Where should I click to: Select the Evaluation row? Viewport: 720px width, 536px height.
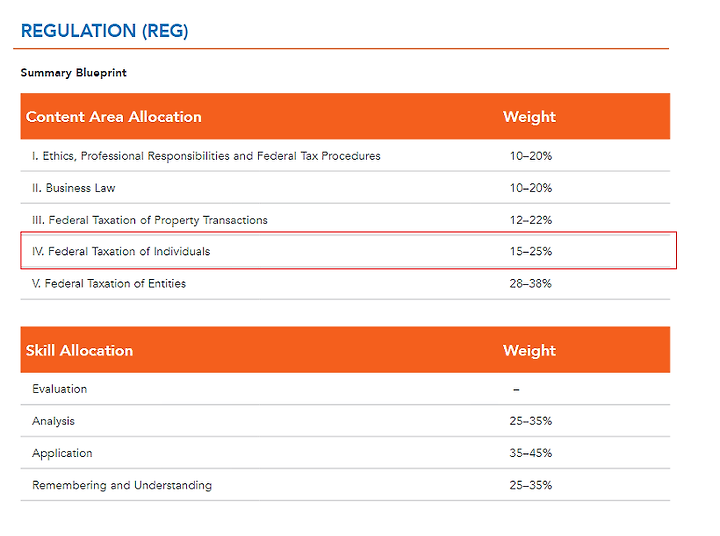tap(345, 389)
